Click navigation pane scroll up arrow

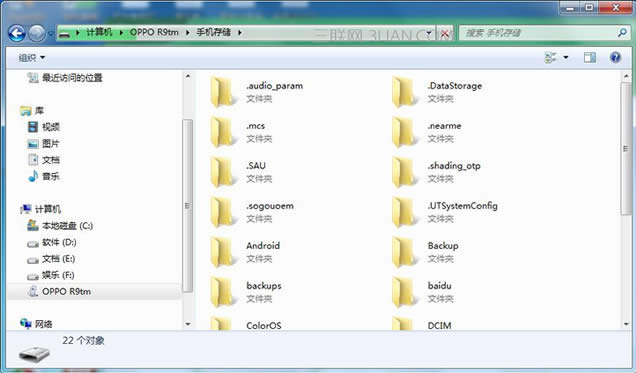click(188, 76)
